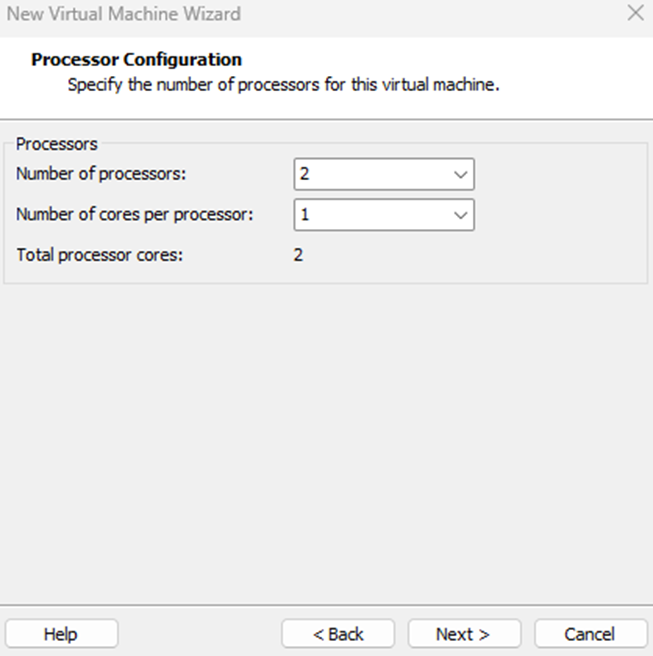
Task: Click the "Specify the number of processors" description
Action: coord(284,85)
